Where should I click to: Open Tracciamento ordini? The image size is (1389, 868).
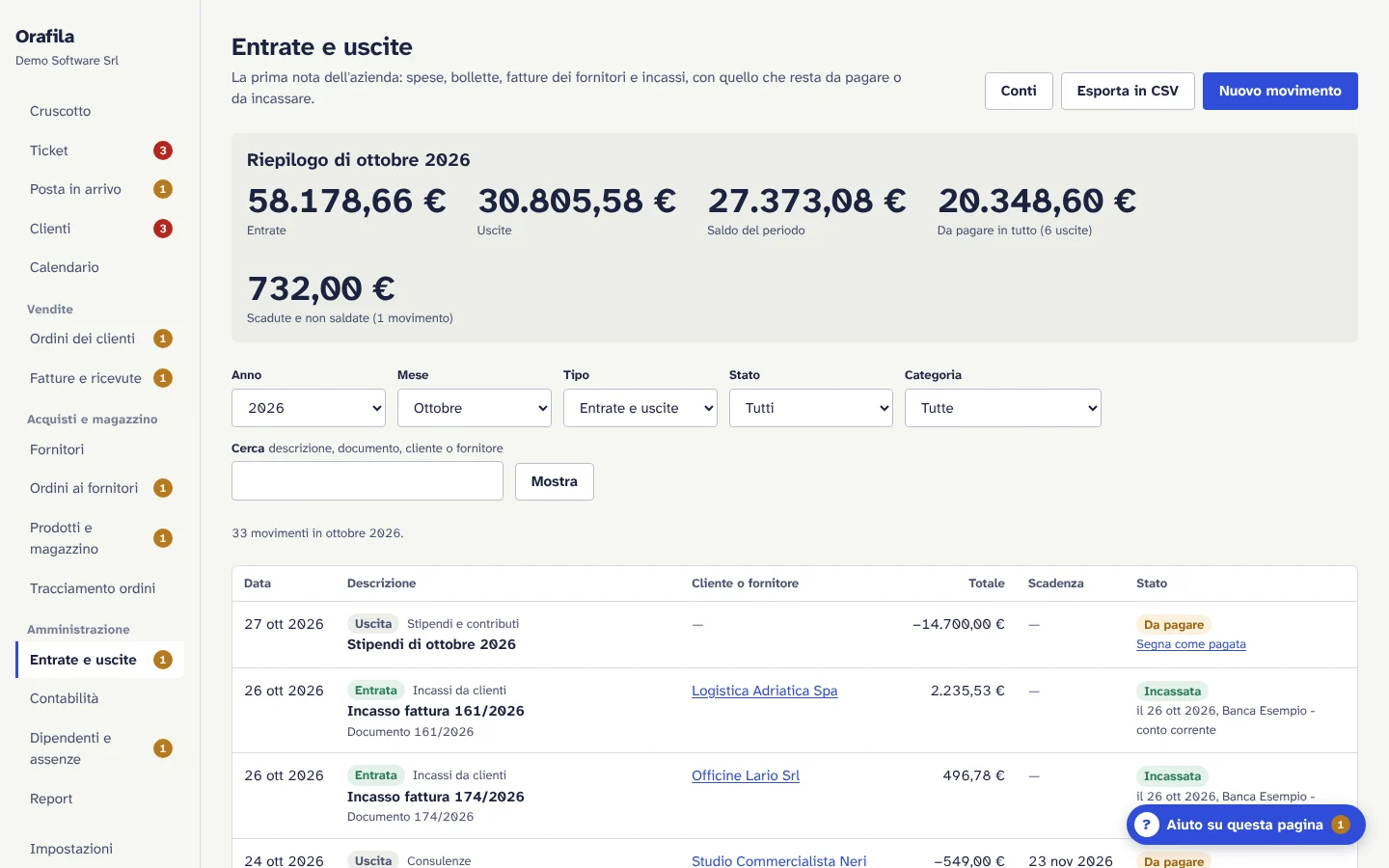coord(99,588)
